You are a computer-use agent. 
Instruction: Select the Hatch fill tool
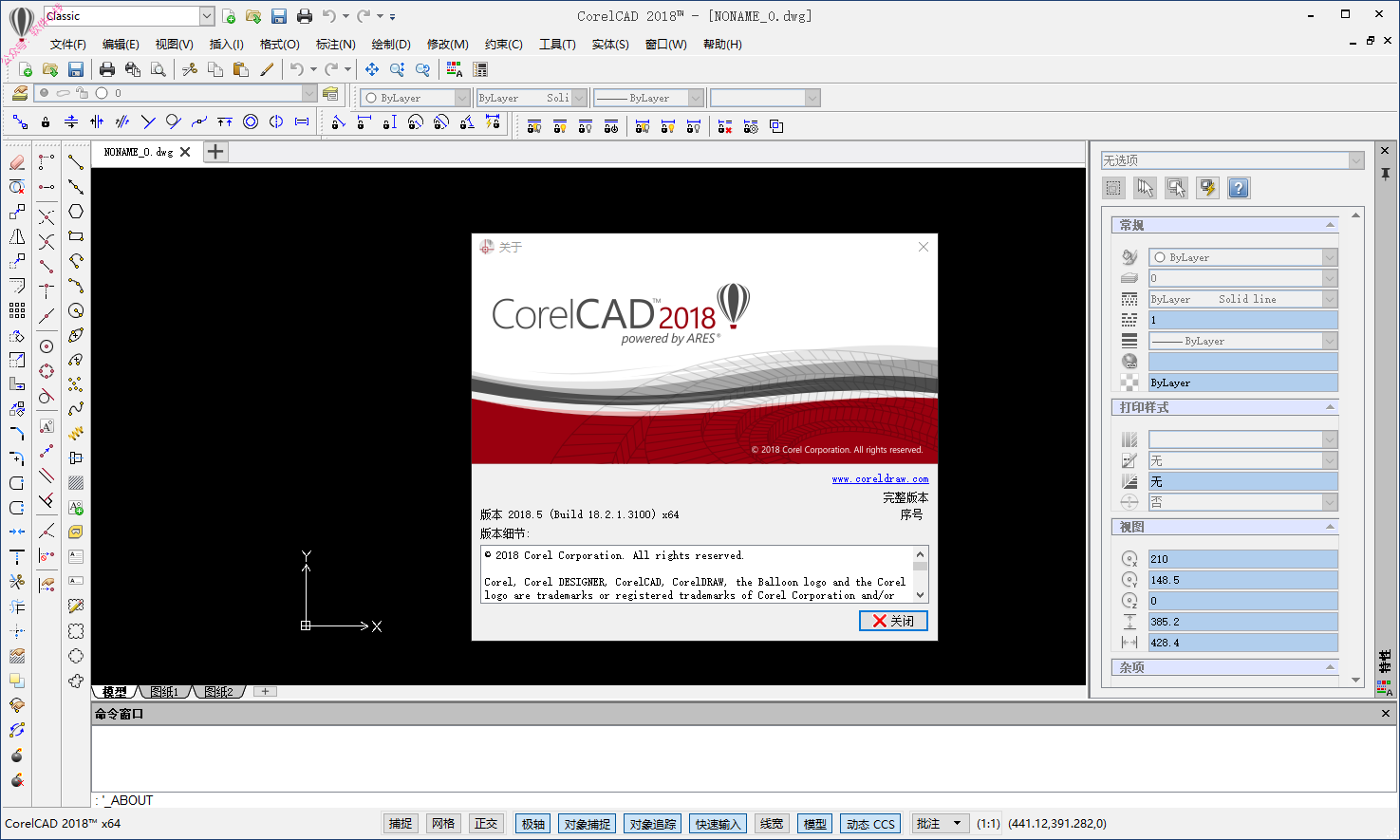[x=76, y=482]
